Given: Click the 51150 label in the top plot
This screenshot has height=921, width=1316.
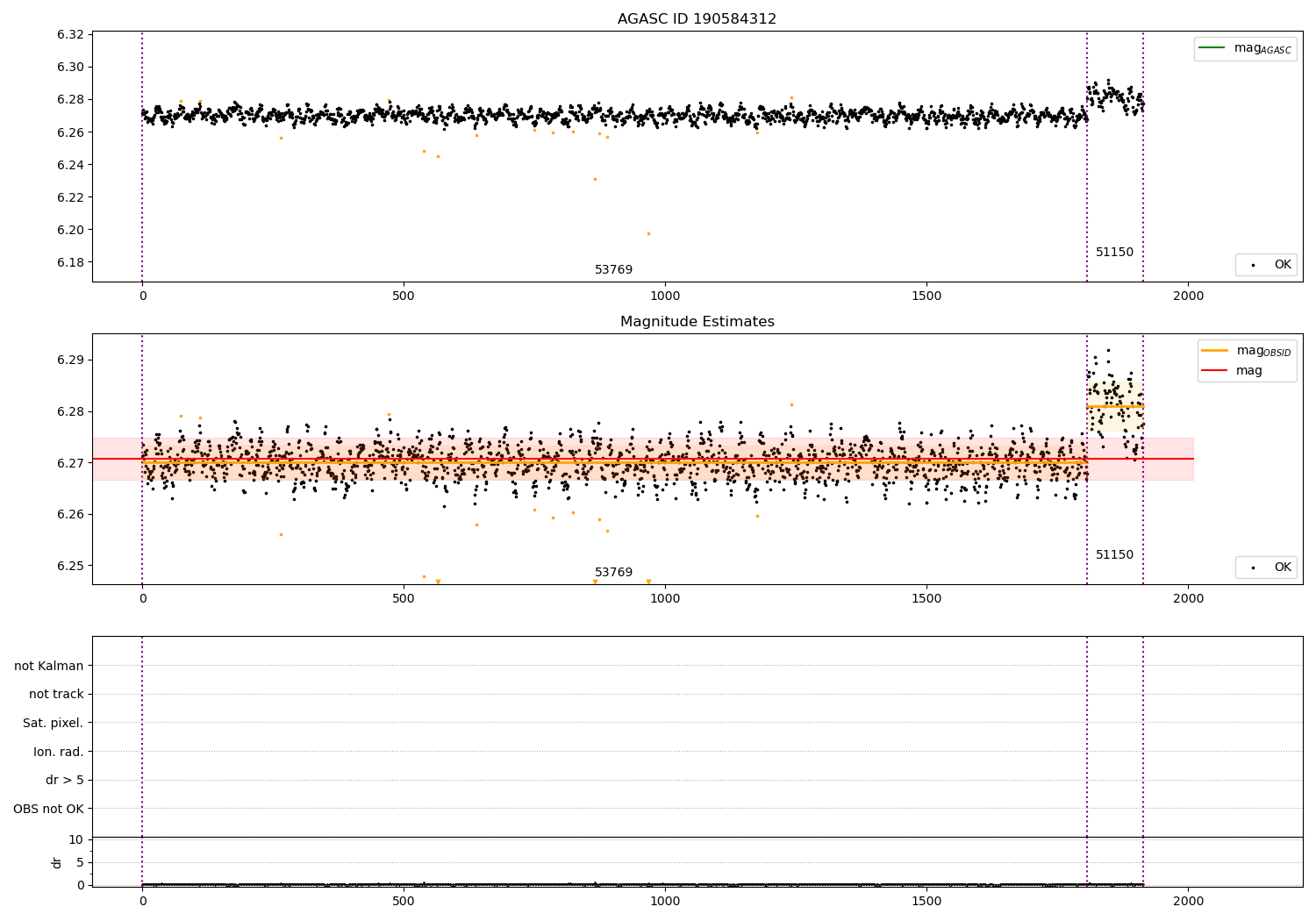Looking at the screenshot, I should point(1114,253).
